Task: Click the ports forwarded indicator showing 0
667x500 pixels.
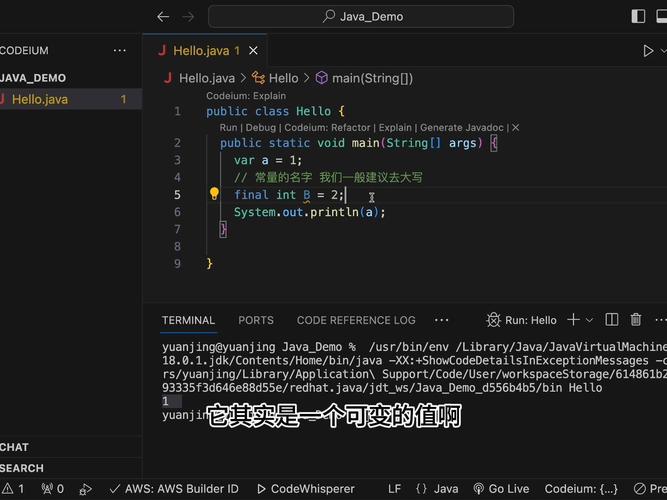Action: [x=52, y=489]
